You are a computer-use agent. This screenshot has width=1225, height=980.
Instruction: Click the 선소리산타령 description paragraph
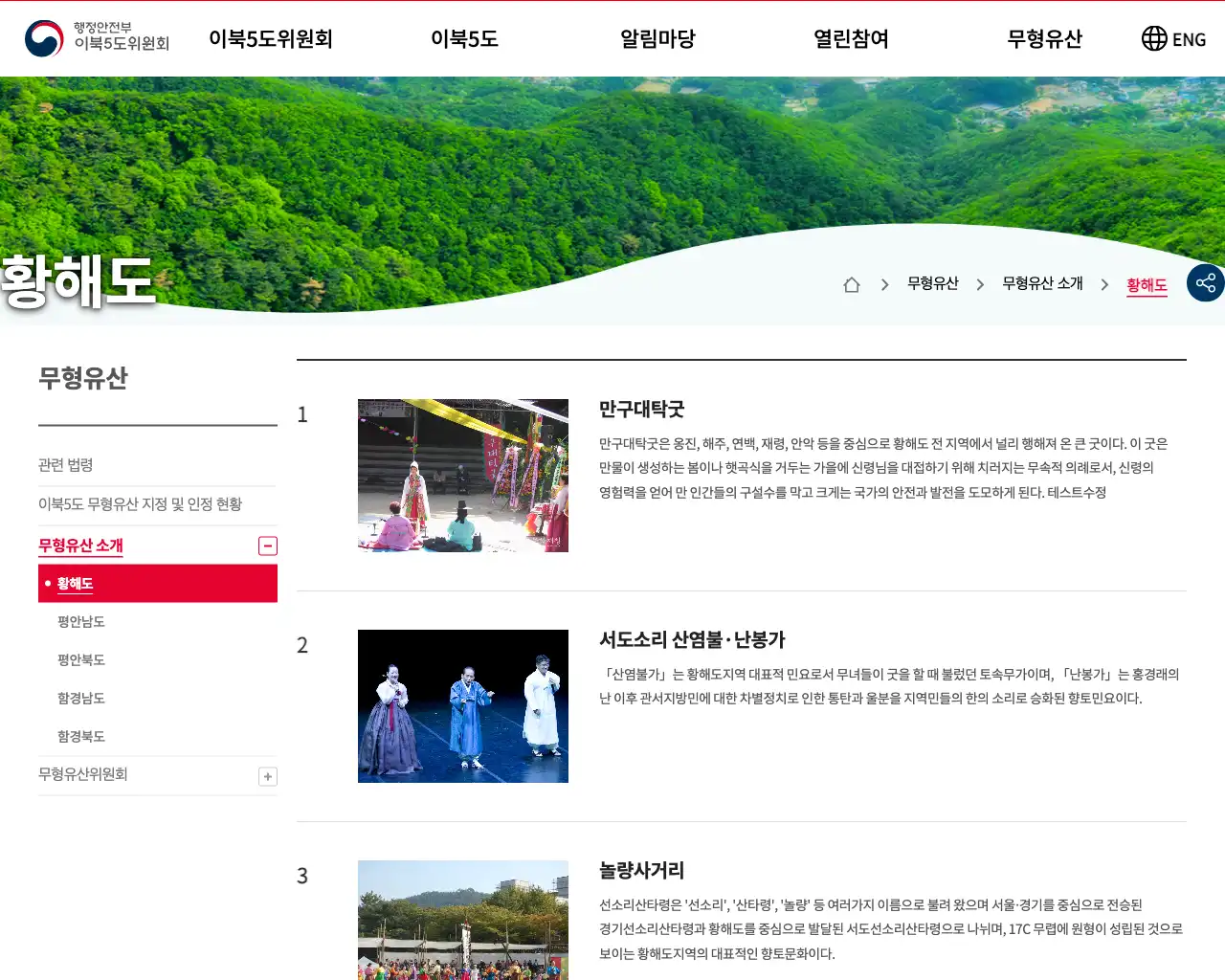[891, 929]
